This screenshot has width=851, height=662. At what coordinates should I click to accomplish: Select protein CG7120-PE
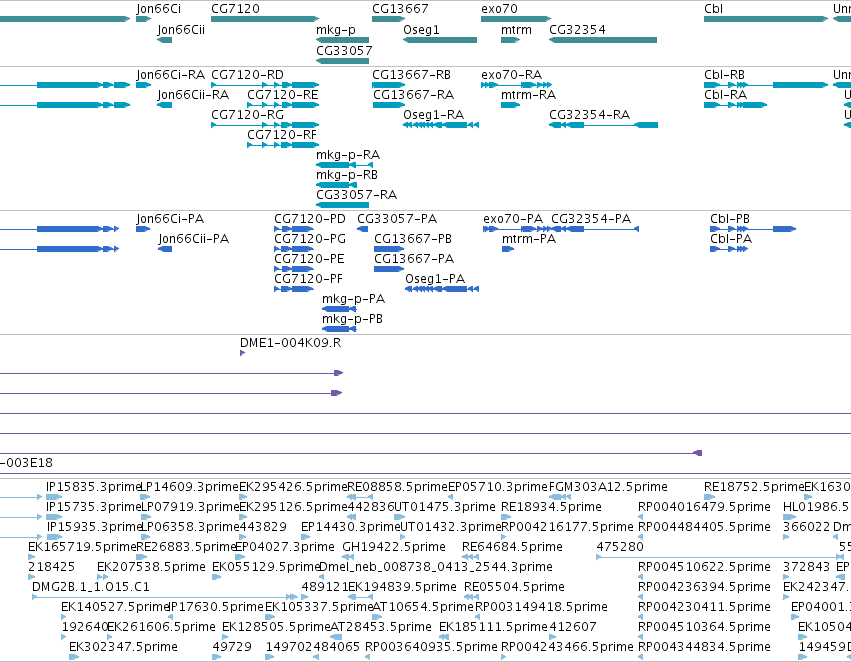tap(309, 259)
